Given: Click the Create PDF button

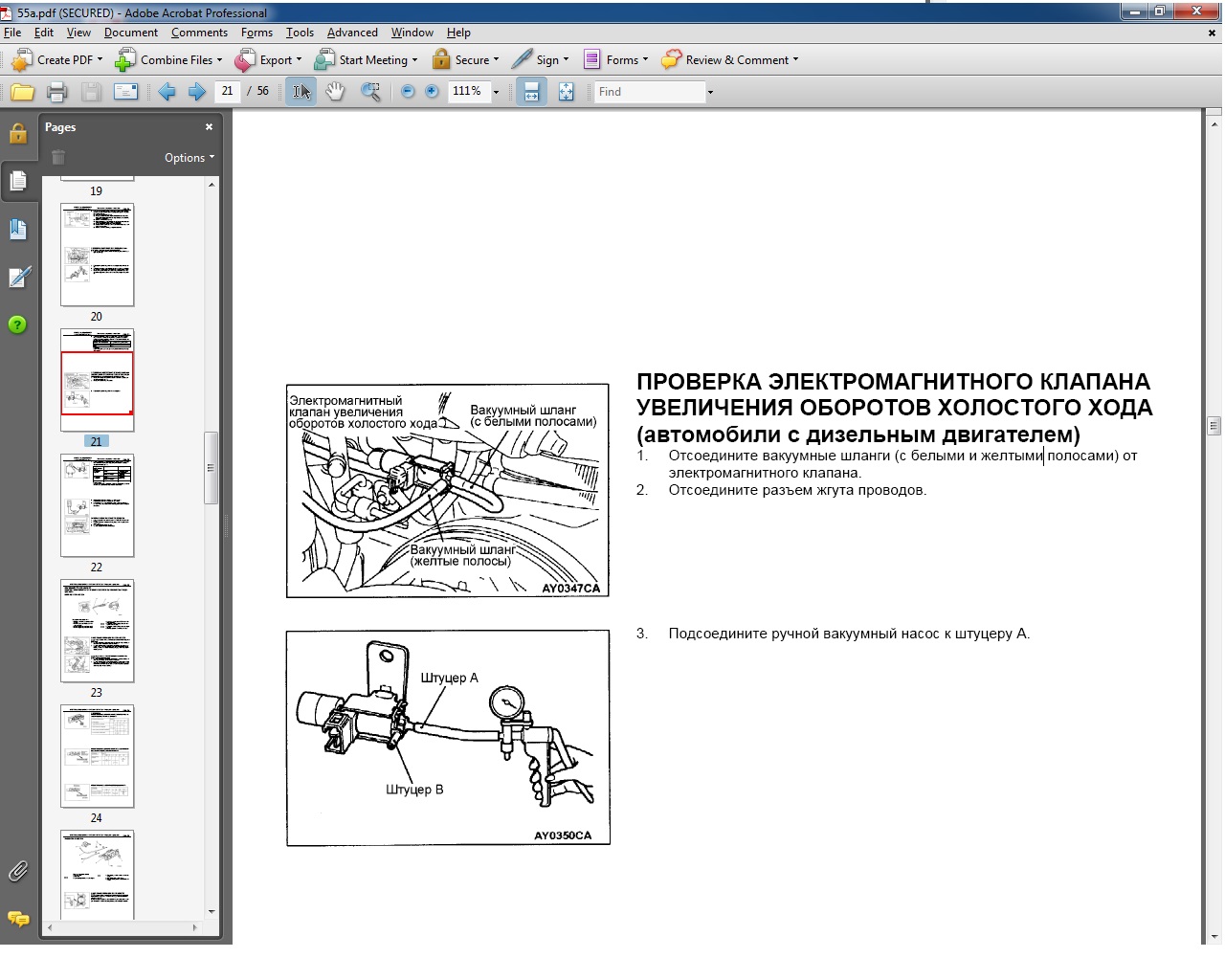Looking at the screenshot, I should coord(56,60).
